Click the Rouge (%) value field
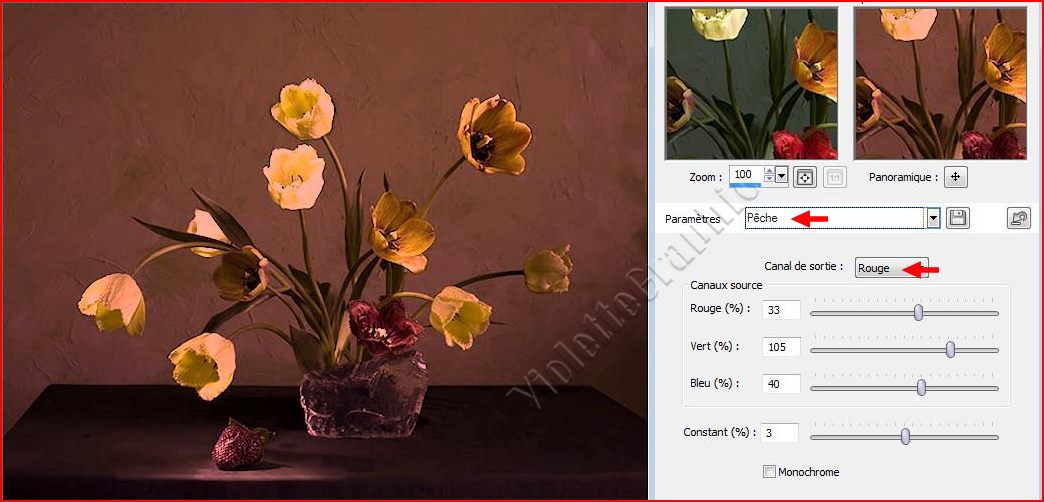1044x502 pixels. click(780, 310)
